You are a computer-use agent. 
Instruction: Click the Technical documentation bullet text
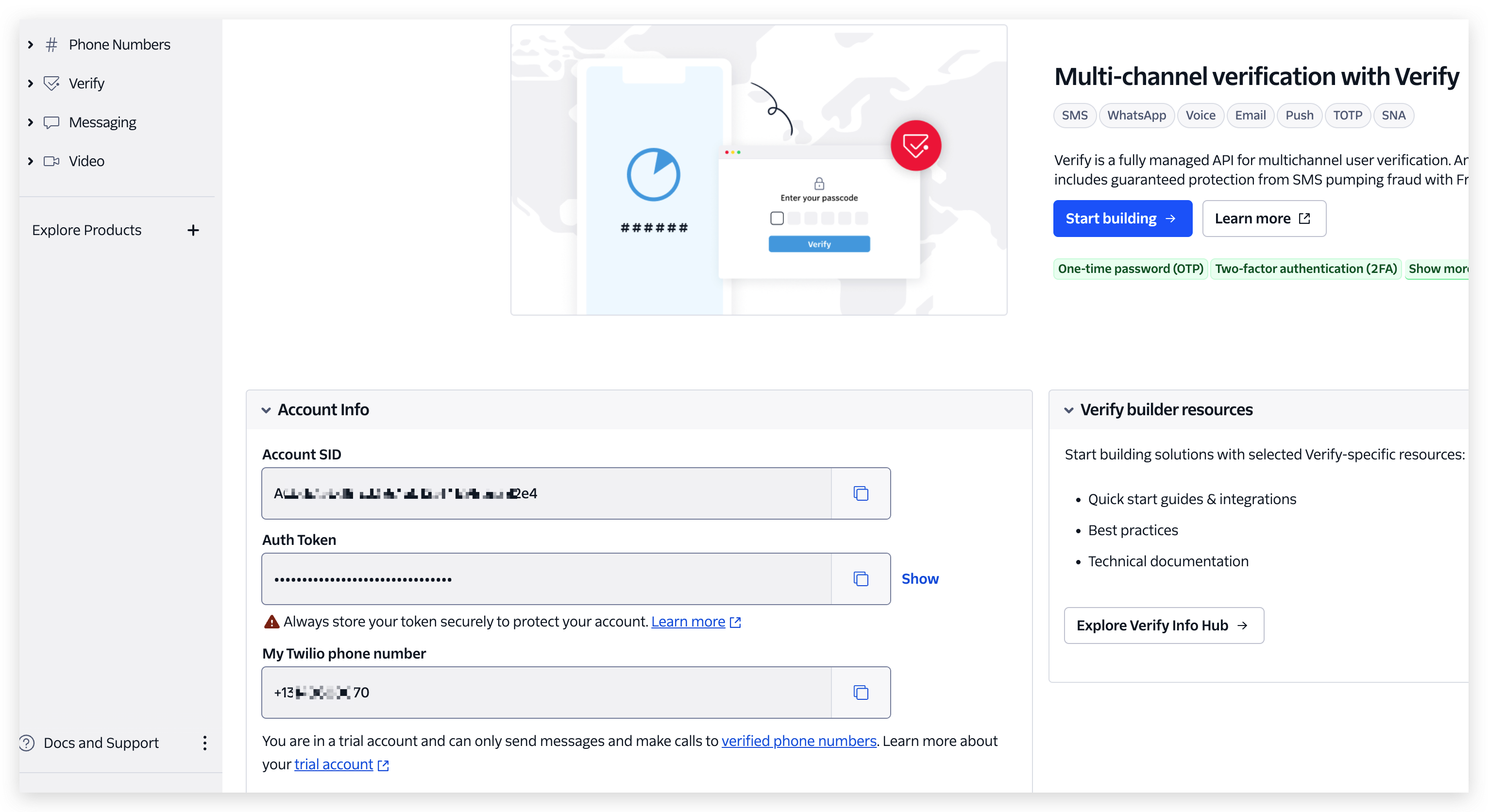(1168, 561)
